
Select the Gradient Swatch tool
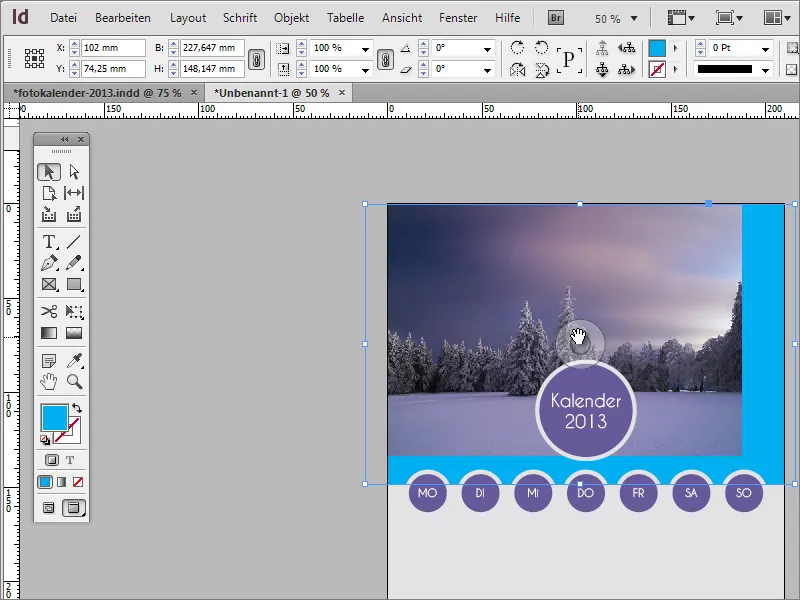point(49,333)
